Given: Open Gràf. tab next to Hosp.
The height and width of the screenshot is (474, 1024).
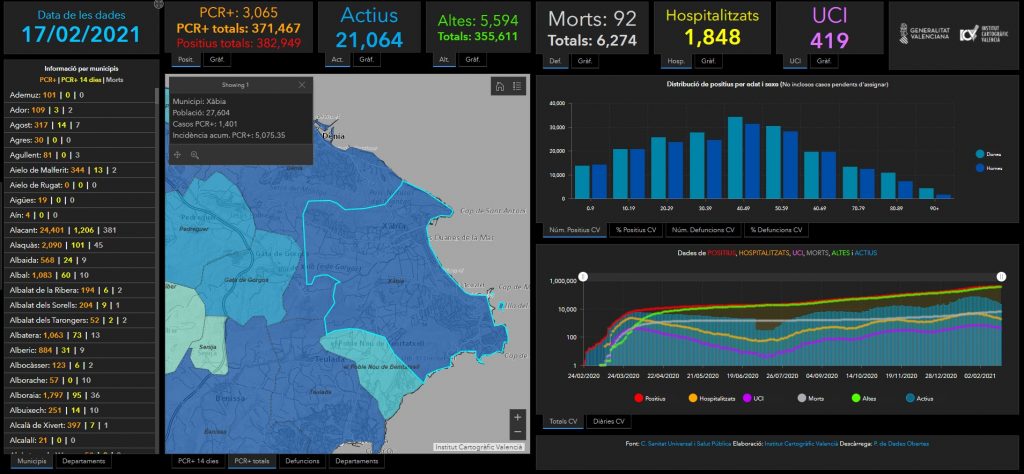Looking at the screenshot, I should point(708,61).
